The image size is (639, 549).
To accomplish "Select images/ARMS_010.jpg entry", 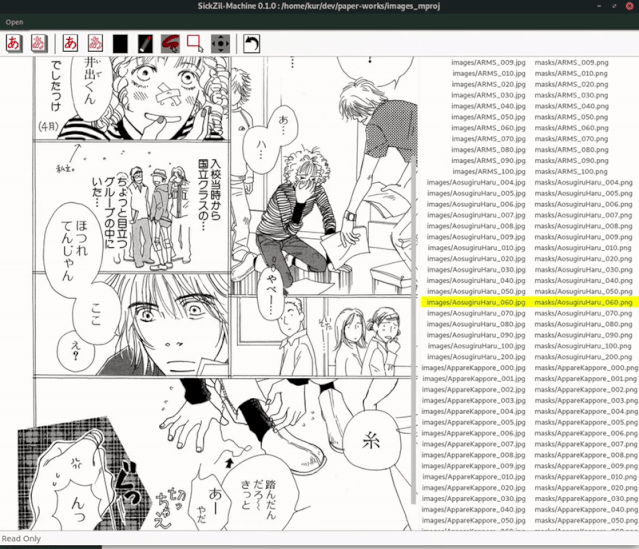I will point(489,73).
